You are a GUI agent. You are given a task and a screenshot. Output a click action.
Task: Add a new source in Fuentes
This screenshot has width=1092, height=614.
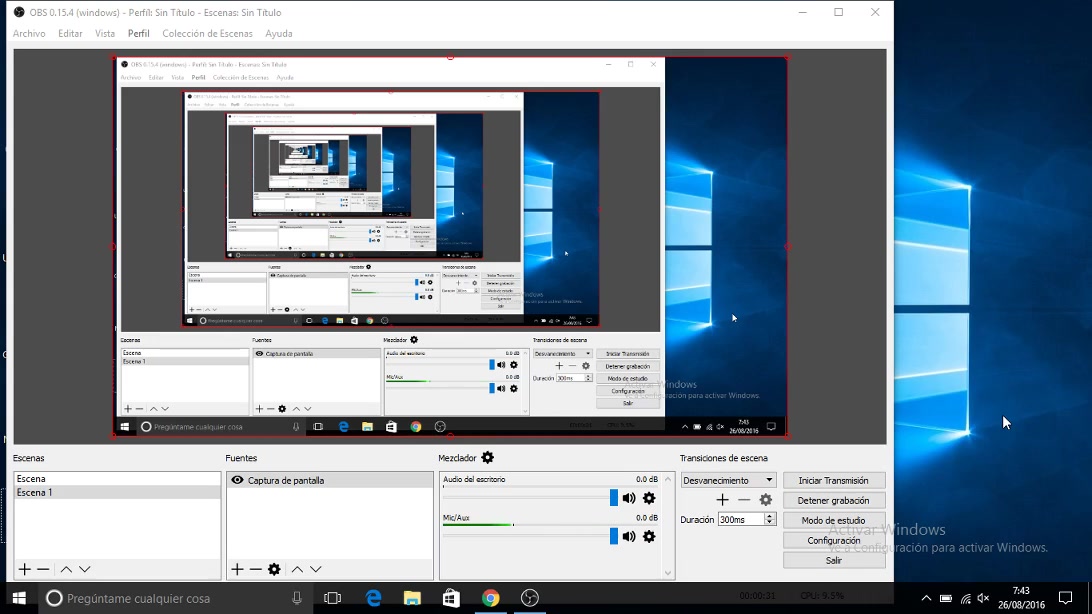pyautogui.click(x=237, y=569)
